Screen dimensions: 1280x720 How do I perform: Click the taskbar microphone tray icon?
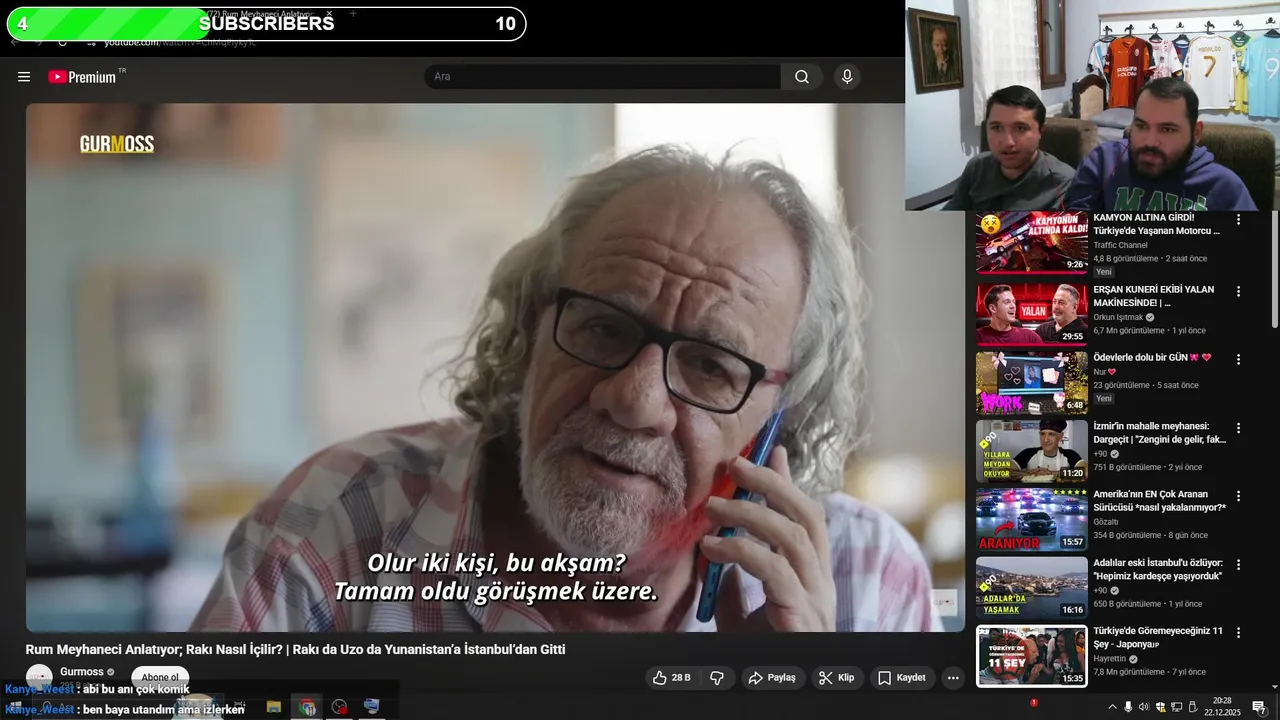(x=1128, y=707)
